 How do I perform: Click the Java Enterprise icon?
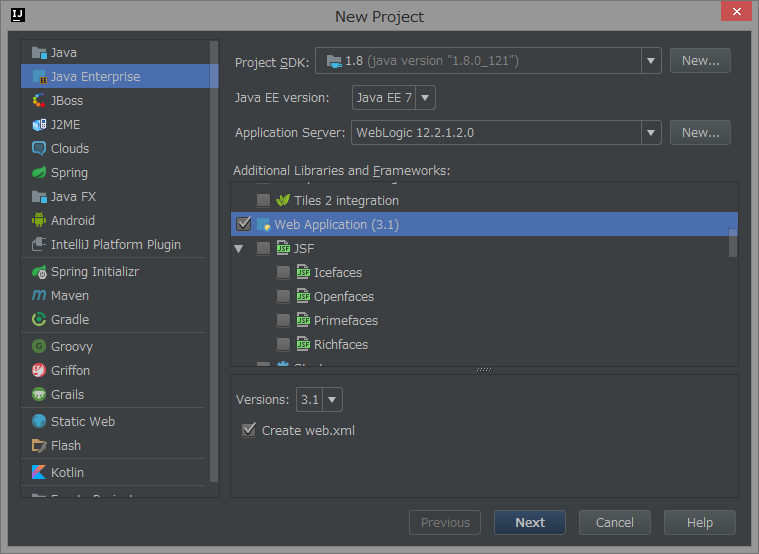tap(39, 77)
